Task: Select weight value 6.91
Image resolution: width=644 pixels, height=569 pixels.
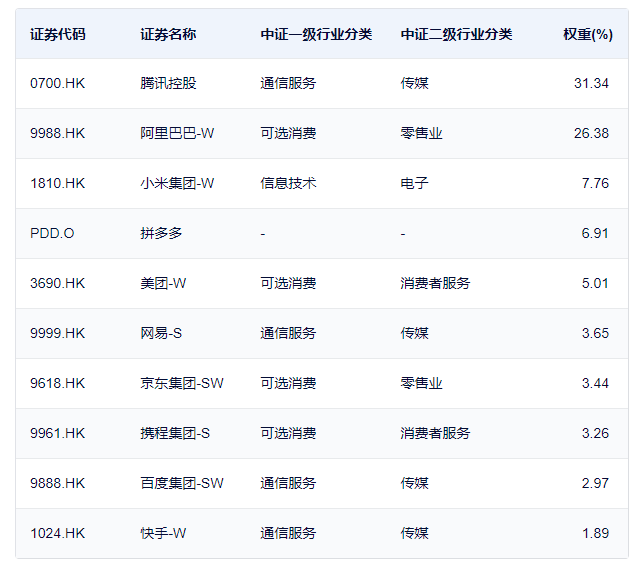Action: pos(595,233)
